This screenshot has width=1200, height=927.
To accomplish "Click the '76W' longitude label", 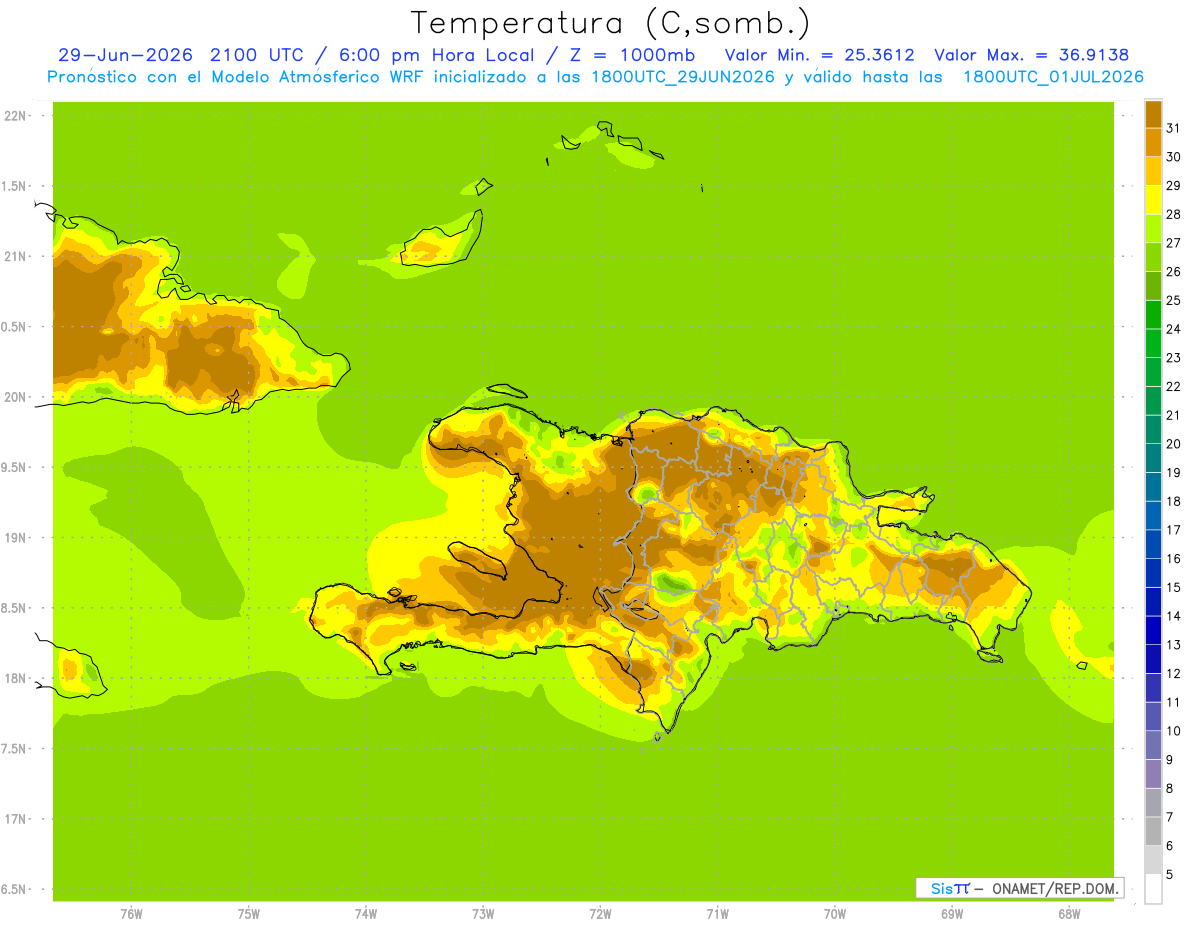I will 131,914.
